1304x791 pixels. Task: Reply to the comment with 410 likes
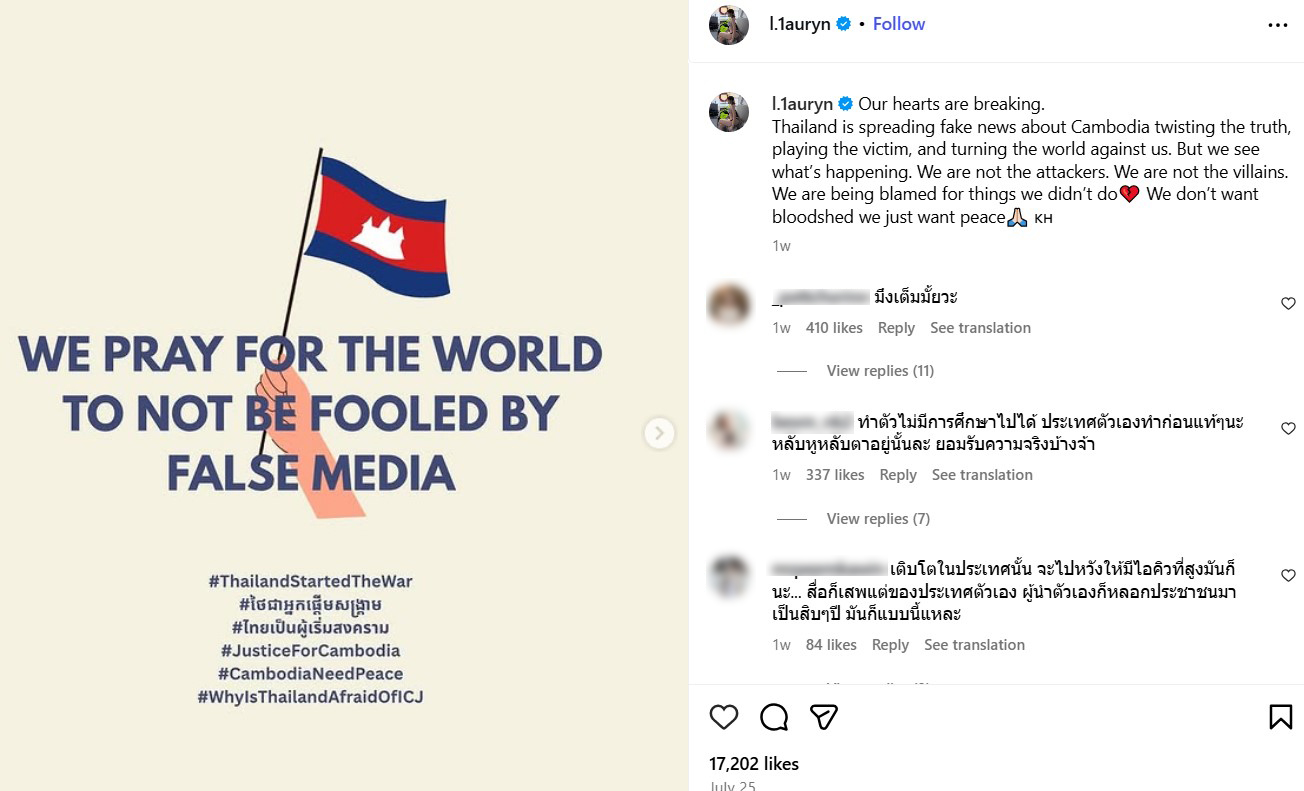896,328
